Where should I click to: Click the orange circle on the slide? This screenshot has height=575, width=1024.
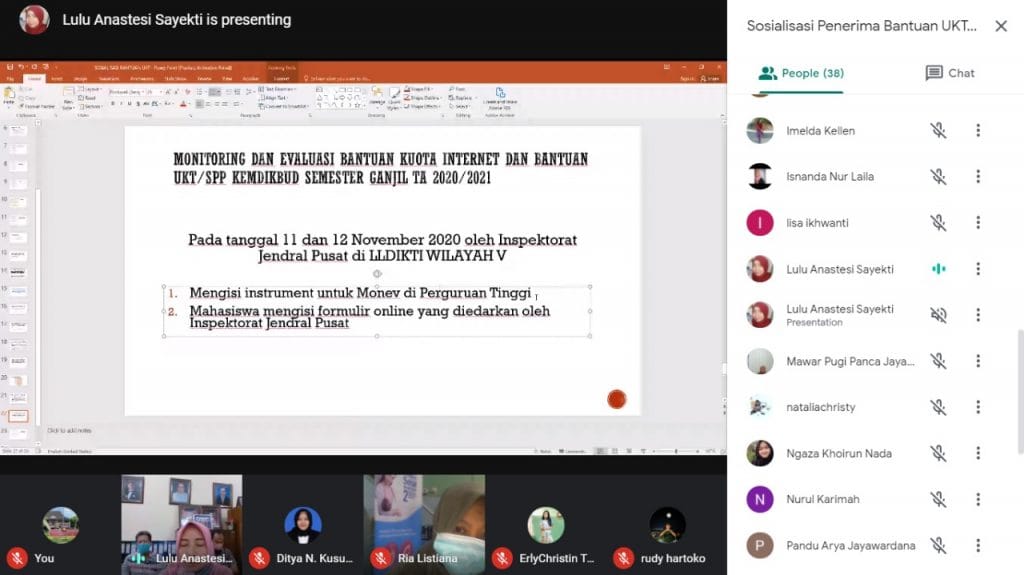click(616, 399)
